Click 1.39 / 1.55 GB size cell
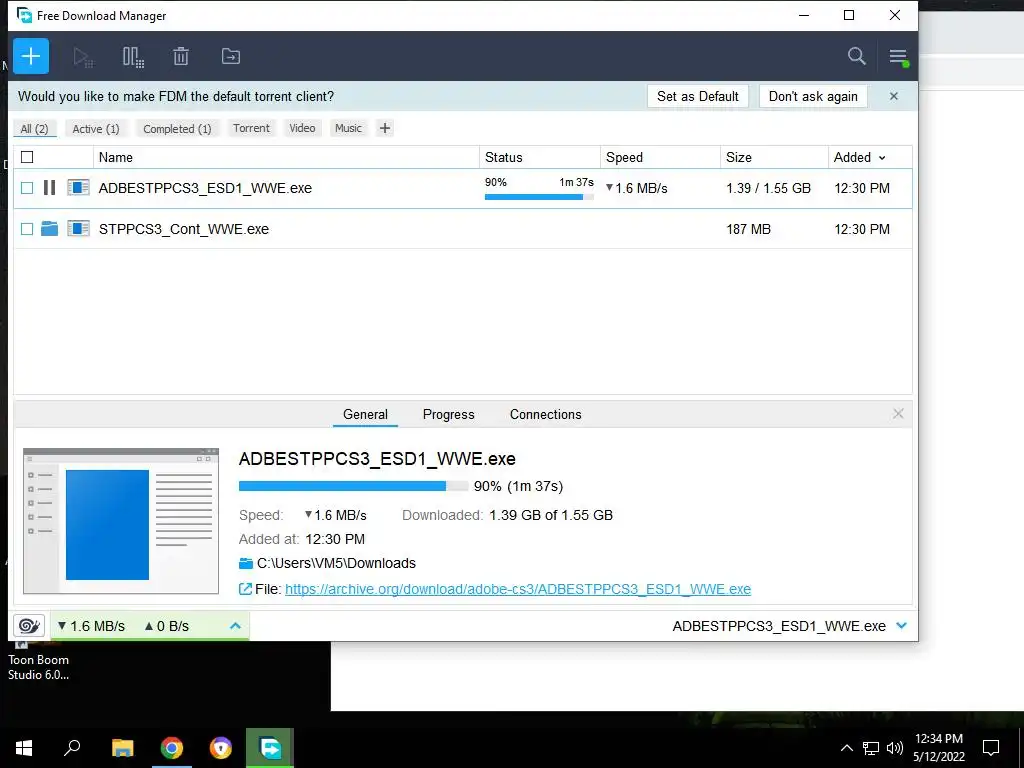Viewport: 1024px width, 768px height. coord(768,188)
